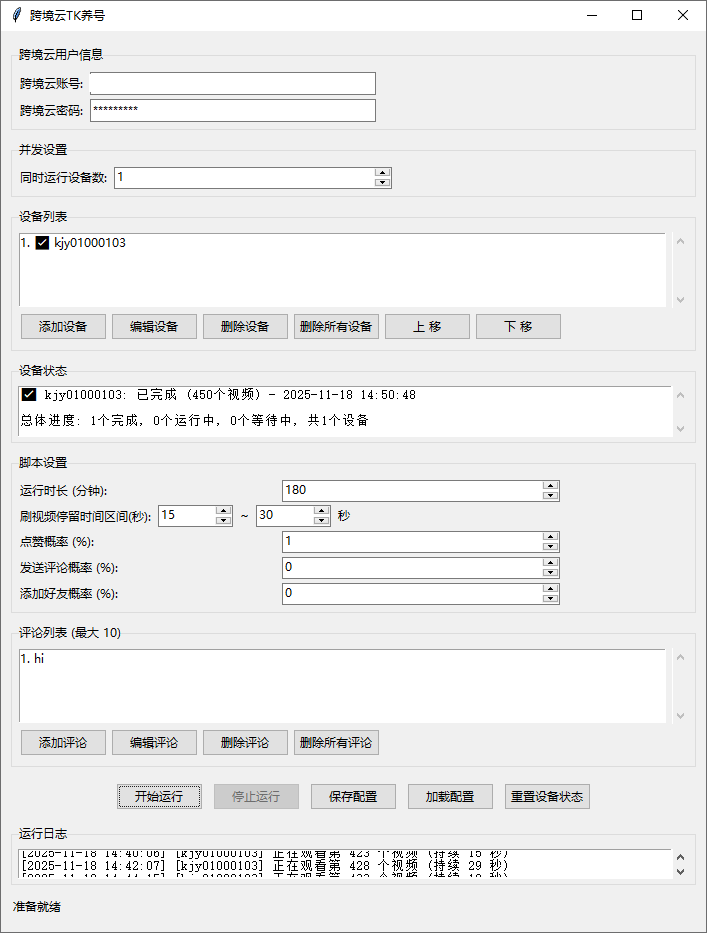The height and width of the screenshot is (933, 707).
Task: Save settings with 保存配置
Action: pos(353,797)
